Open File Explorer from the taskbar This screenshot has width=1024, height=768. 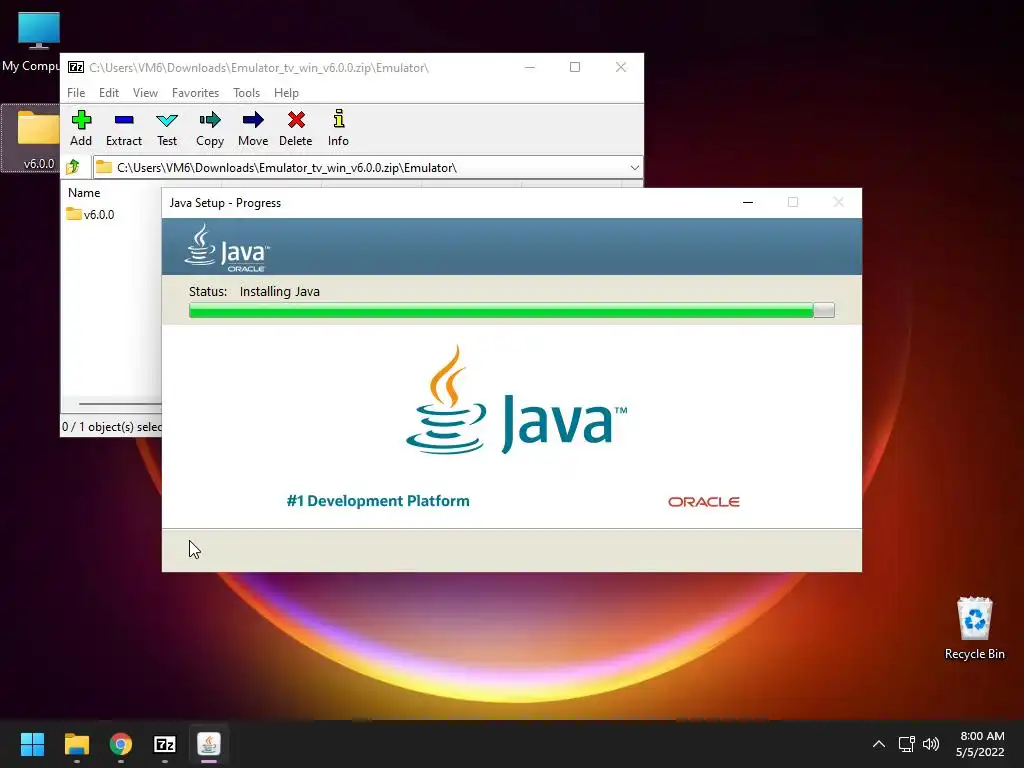click(x=76, y=744)
